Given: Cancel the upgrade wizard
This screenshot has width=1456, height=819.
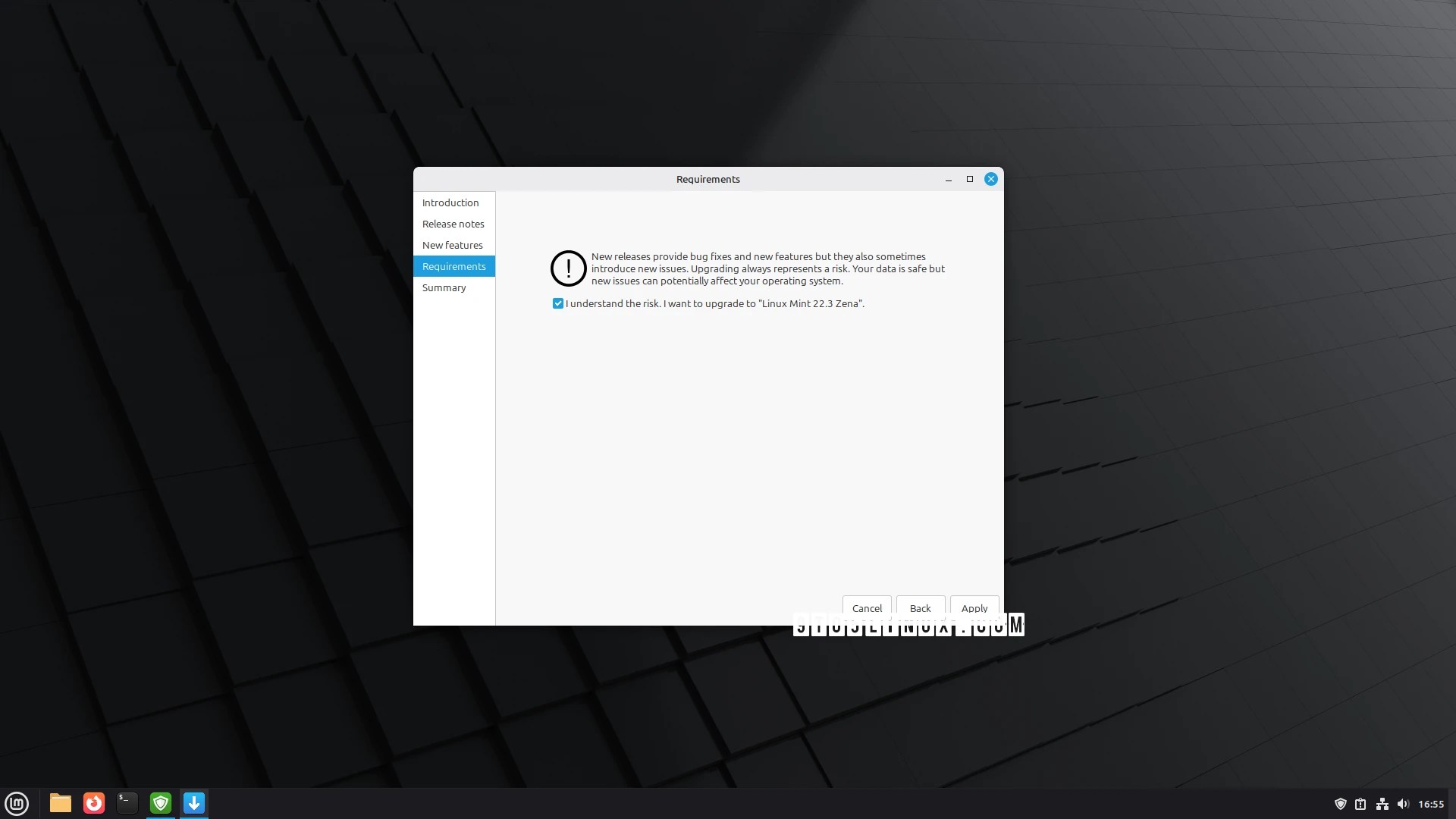Looking at the screenshot, I should click(x=866, y=607).
